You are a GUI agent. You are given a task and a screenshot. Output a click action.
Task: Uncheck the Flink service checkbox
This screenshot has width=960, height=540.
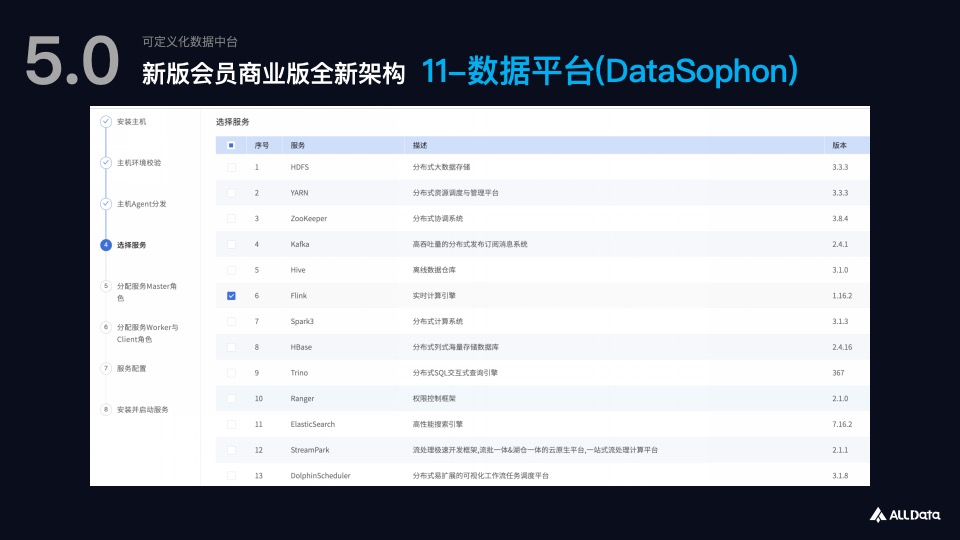coord(231,296)
